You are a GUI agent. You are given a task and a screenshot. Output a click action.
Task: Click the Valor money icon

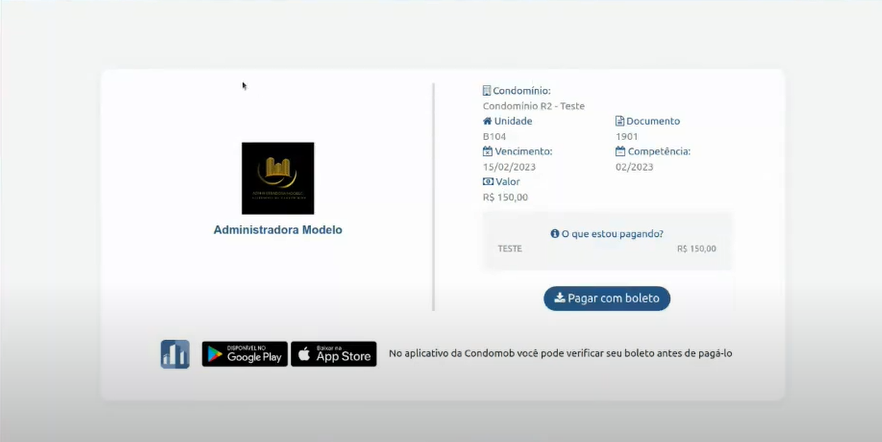487,182
